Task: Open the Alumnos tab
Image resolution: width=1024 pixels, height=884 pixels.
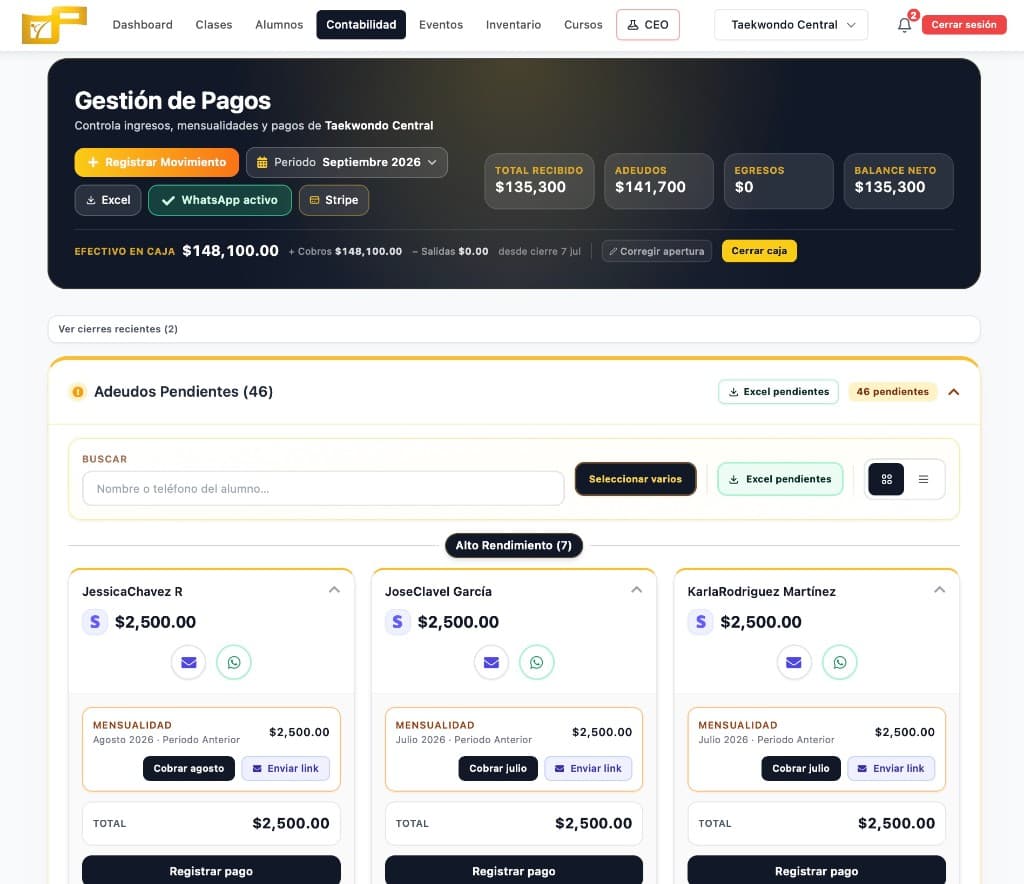Action: click(x=279, y=25)
